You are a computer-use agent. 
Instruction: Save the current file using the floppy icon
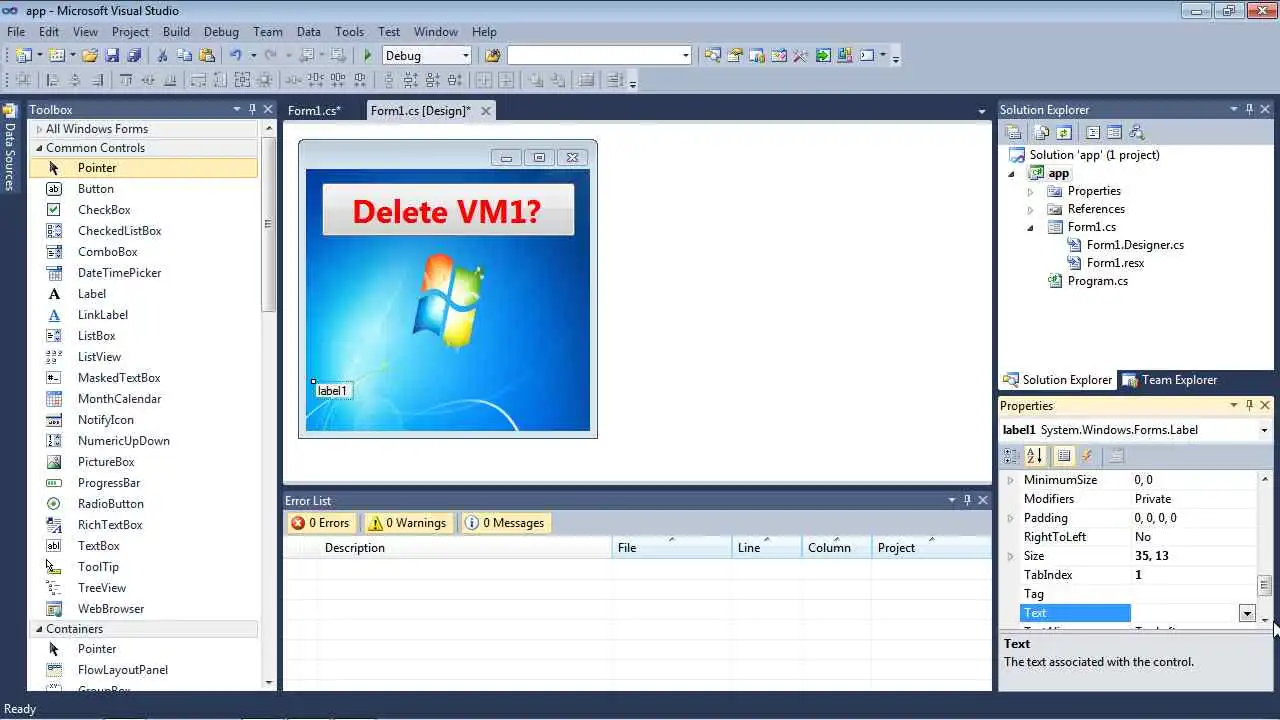coord(112,56)
